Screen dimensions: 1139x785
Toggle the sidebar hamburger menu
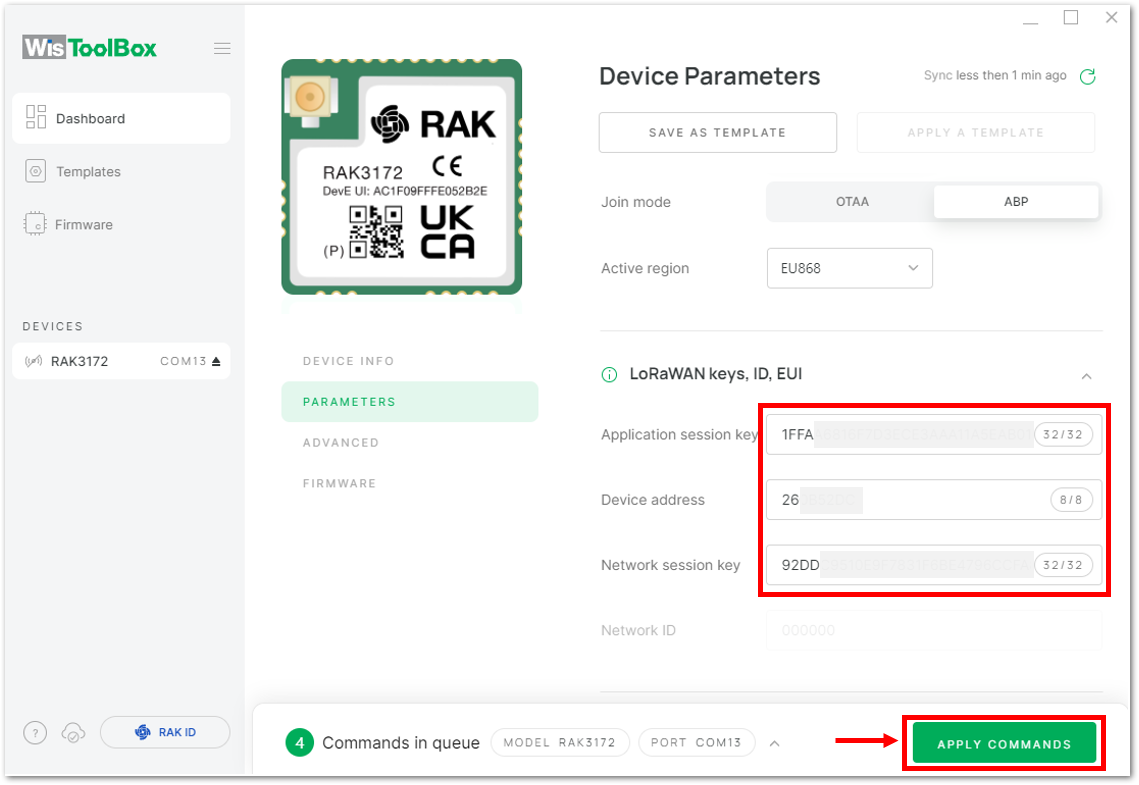222,49
